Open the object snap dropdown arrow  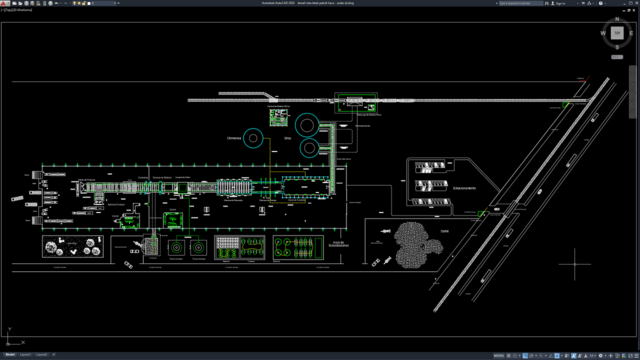pos(562,356)
